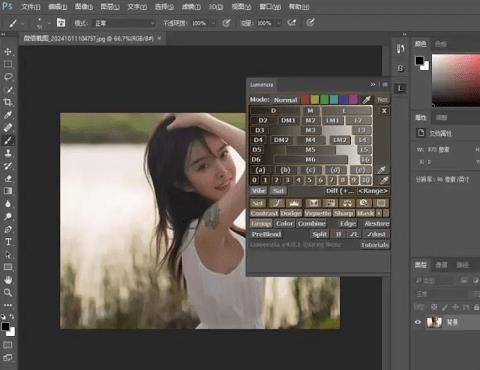Click the foreground color in Color panel
Screen dimensions: 480x370
pyautogui.click(x=419, y=60)
